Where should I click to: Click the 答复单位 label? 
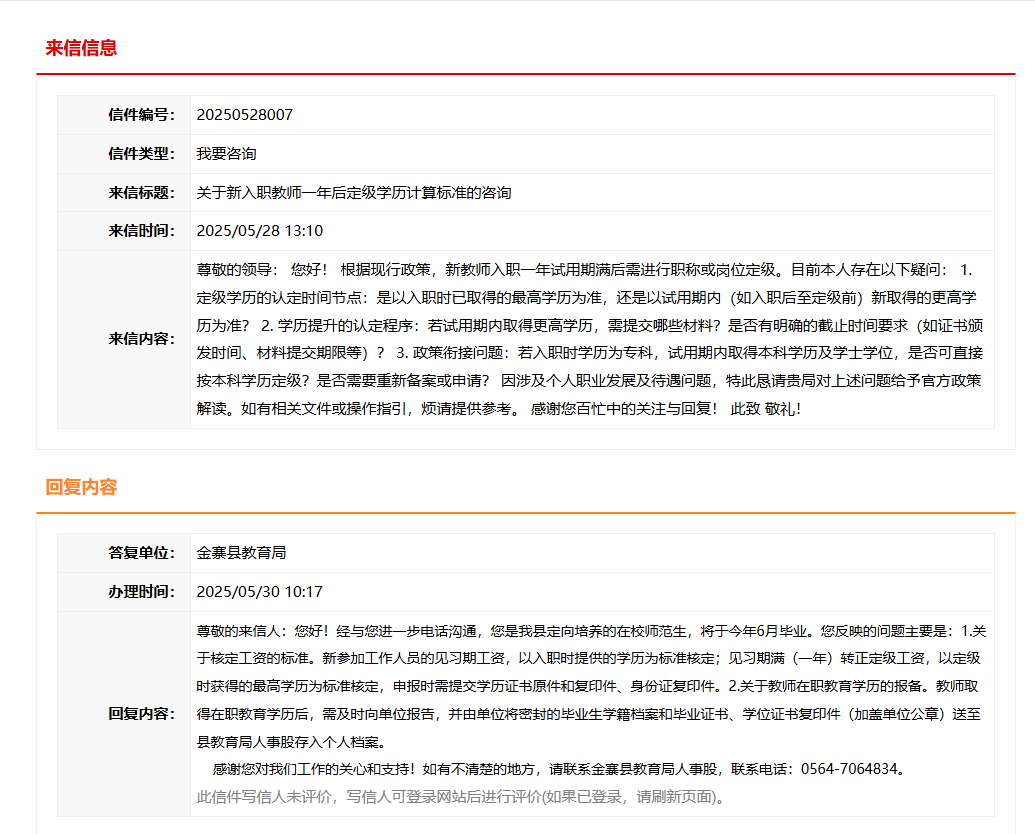tap(141, 553)
